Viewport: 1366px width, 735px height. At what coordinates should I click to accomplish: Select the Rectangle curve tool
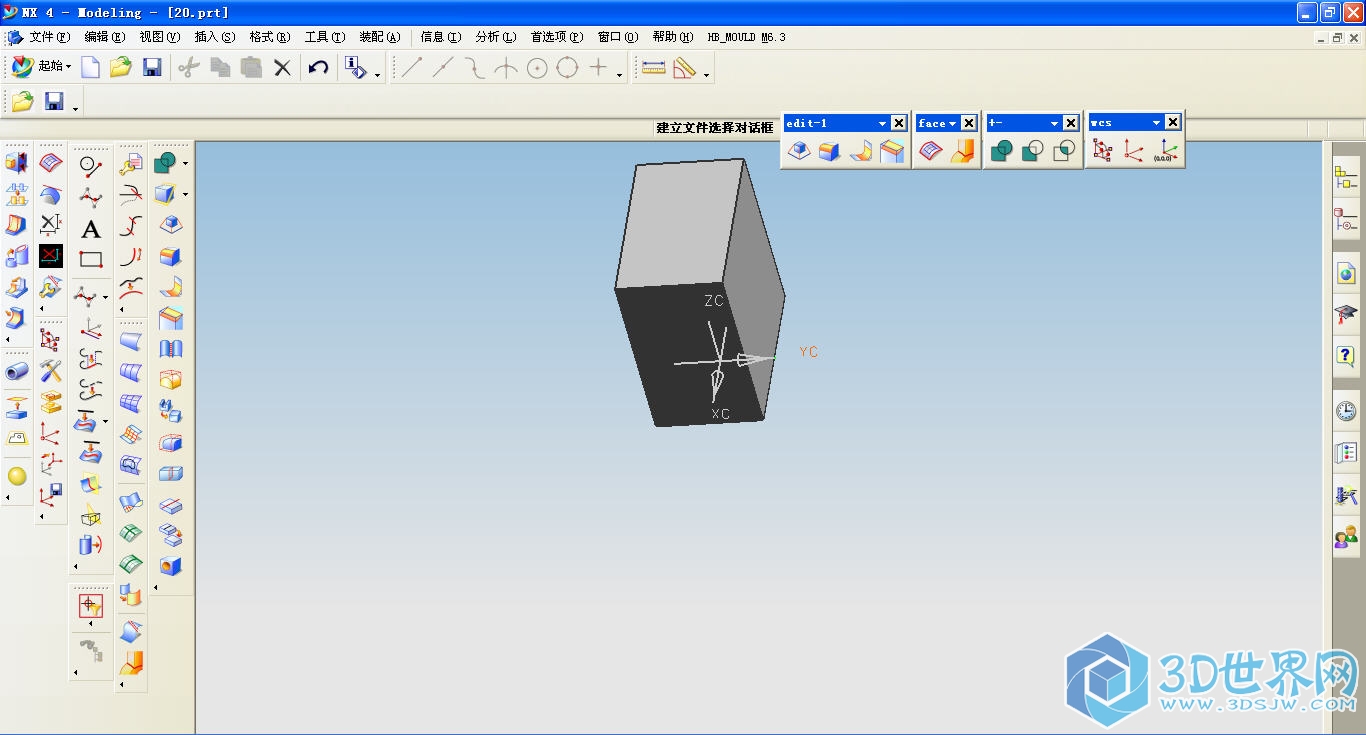91,259
